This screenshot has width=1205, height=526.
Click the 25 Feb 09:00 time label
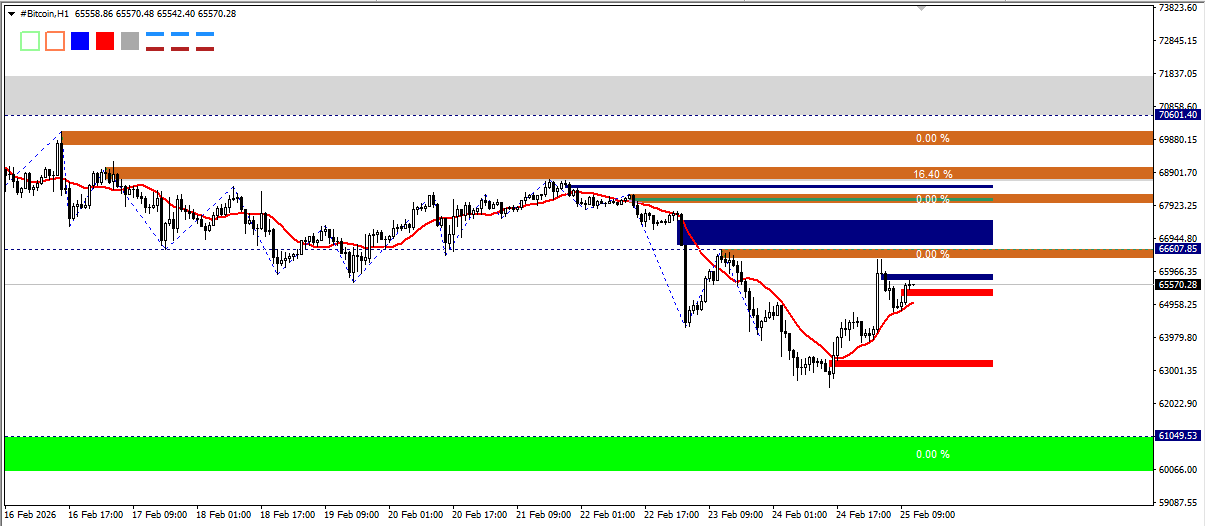928,515
